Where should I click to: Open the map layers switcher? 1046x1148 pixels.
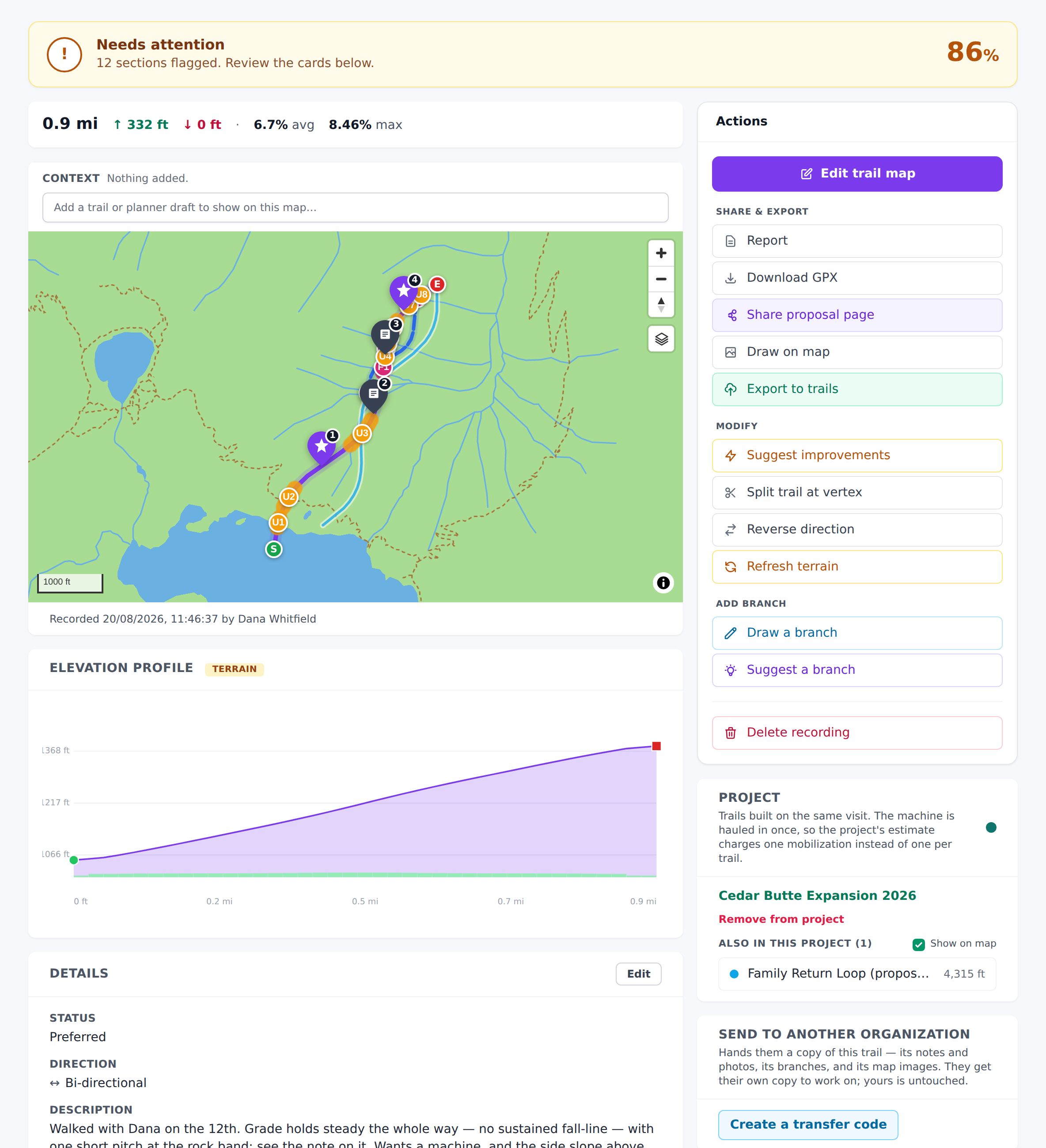tap(661, 340)
